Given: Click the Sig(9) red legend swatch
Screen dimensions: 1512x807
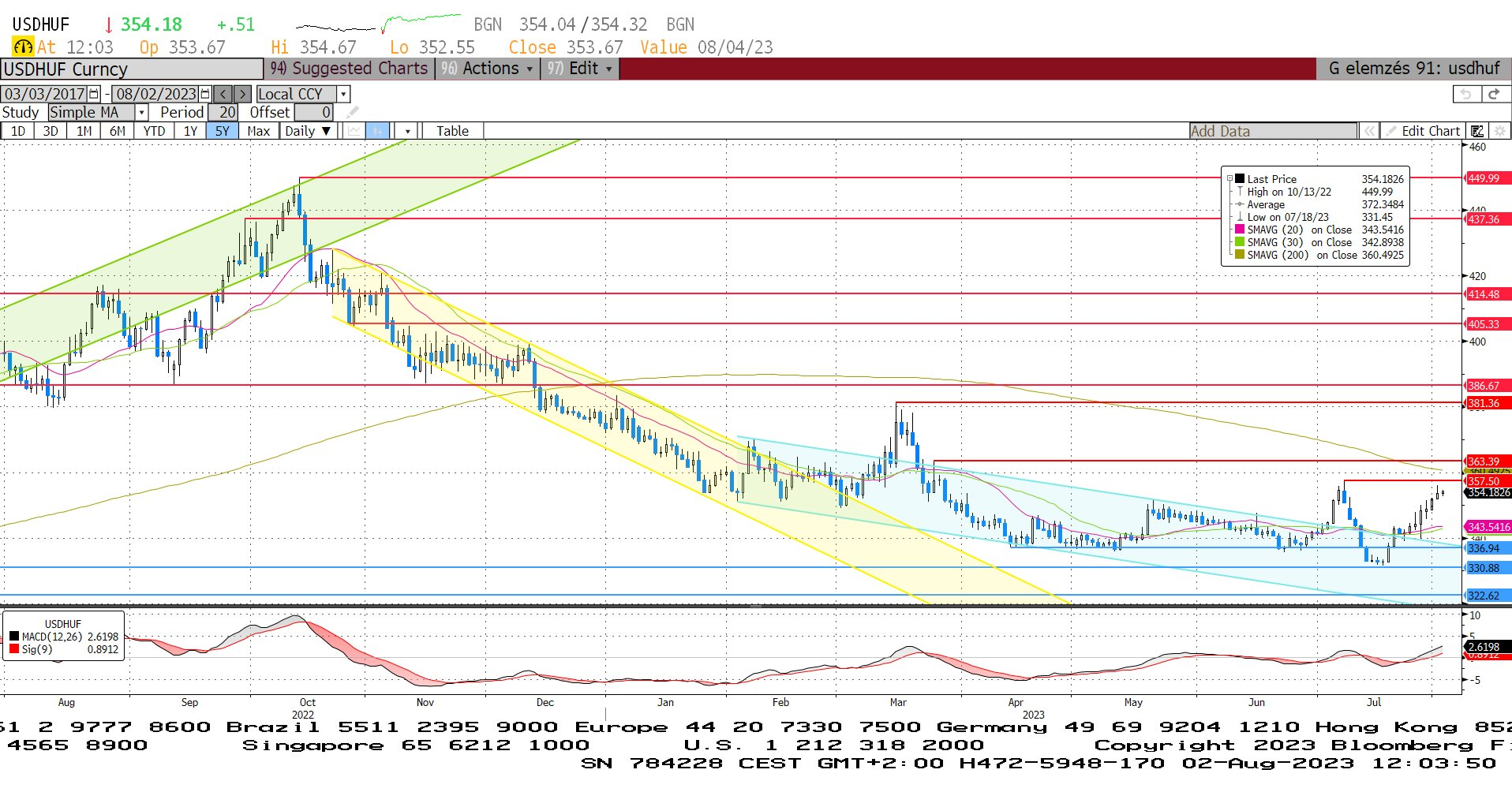Looking at the screenshot, I should tap(14, 649).
